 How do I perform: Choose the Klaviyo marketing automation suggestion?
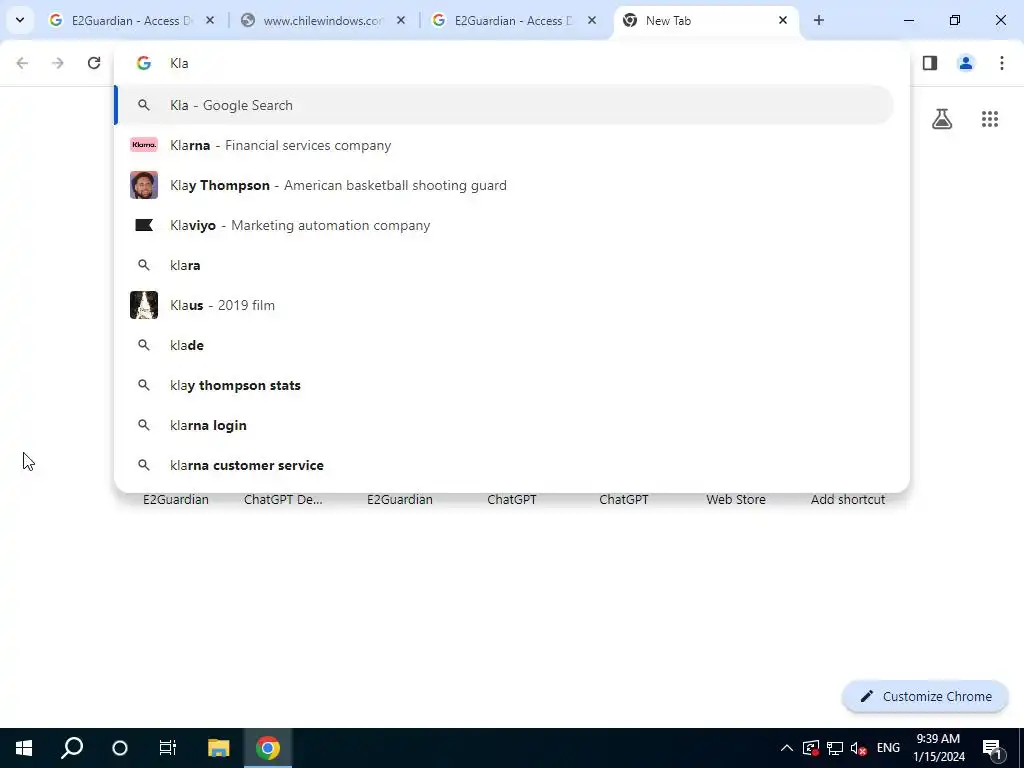[x=504, y=225]
